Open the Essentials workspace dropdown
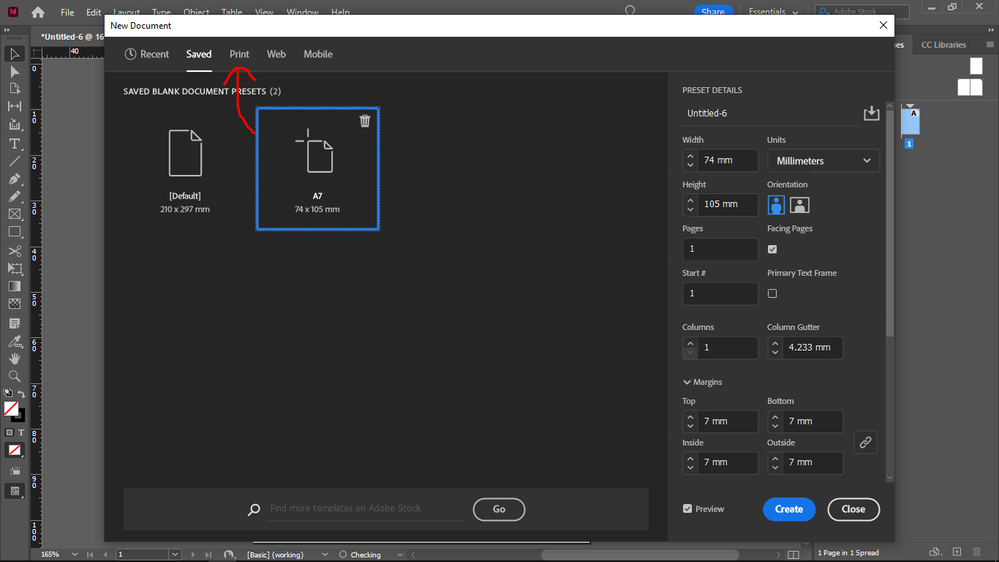999x562 pixels. tap(773, 12)
